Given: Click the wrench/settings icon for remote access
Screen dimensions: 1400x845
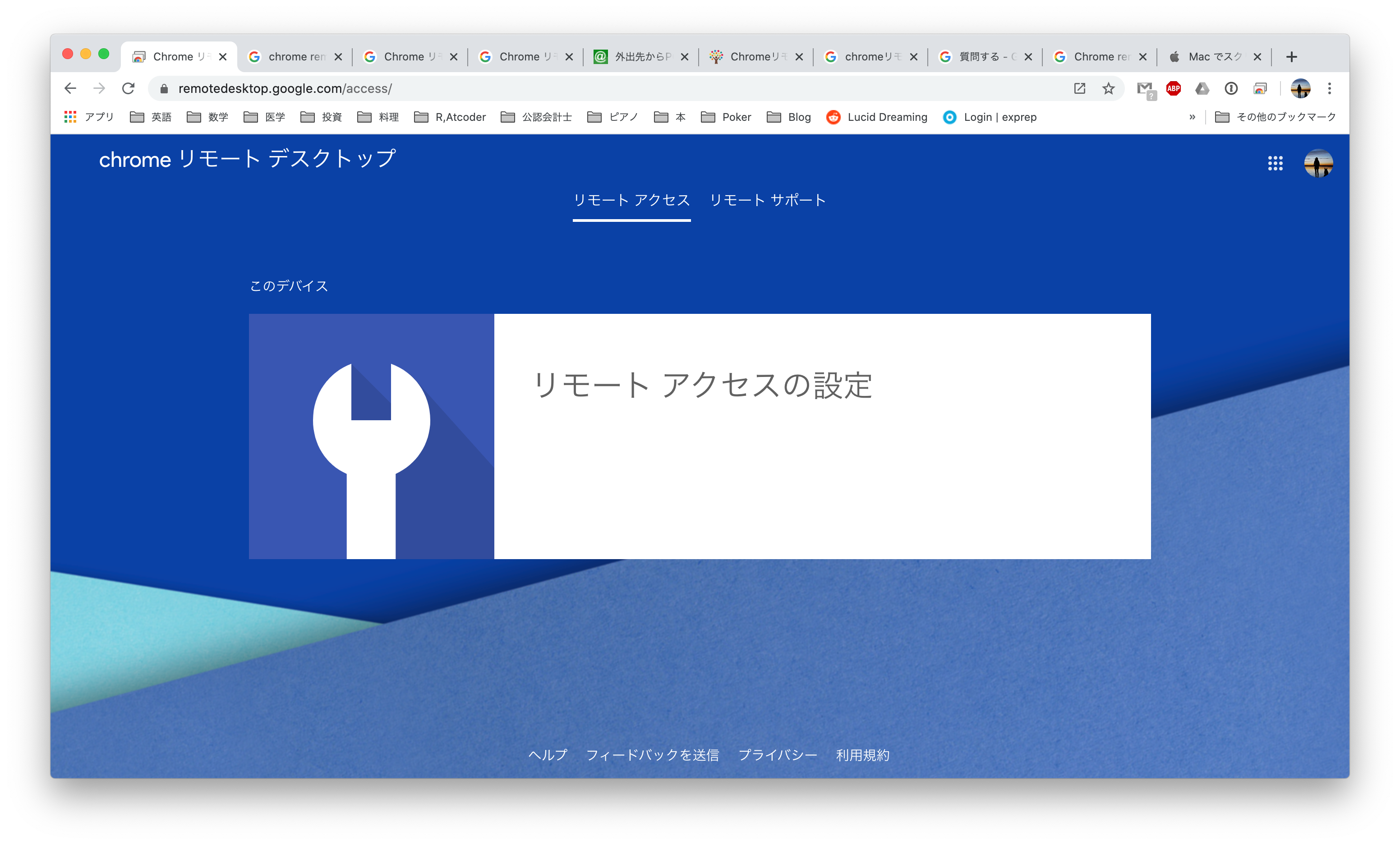Looking at the screenshot, I should coord(371,436).
